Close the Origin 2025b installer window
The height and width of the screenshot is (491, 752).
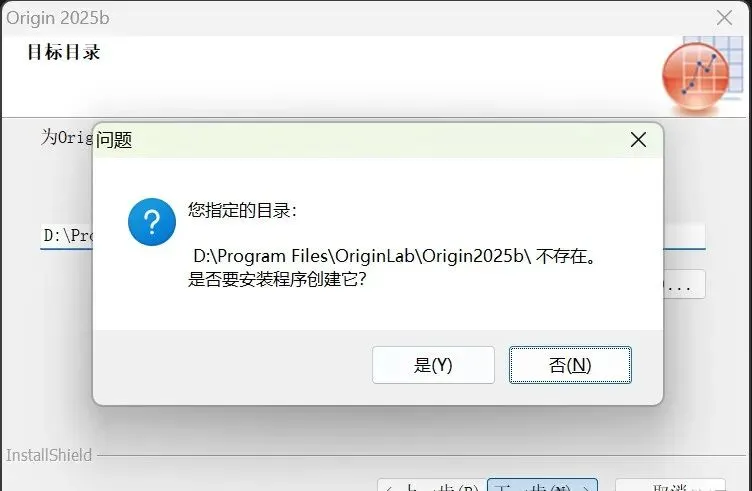[x=724, y=18]
